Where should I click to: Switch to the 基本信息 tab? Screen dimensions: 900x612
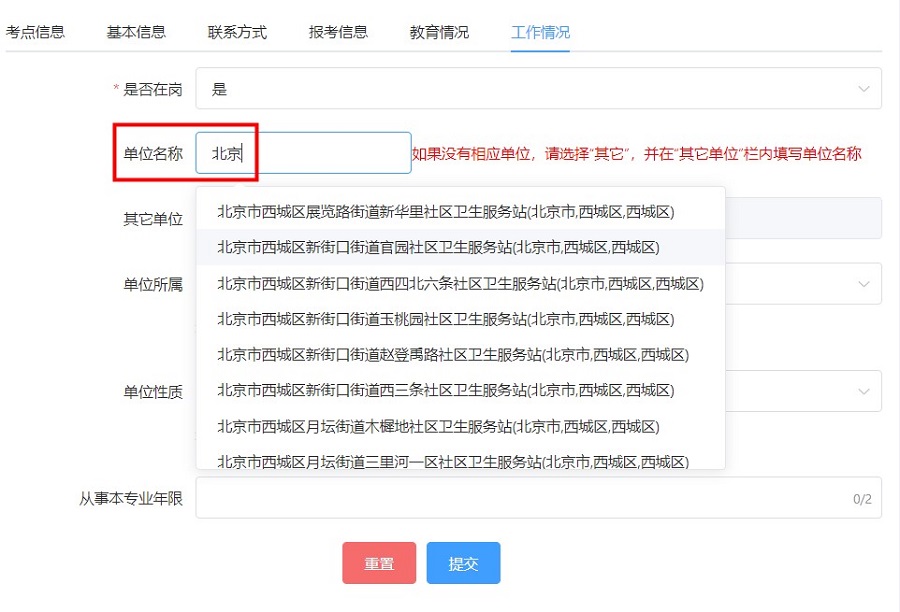pyautogui.click(x=136, y=32)
